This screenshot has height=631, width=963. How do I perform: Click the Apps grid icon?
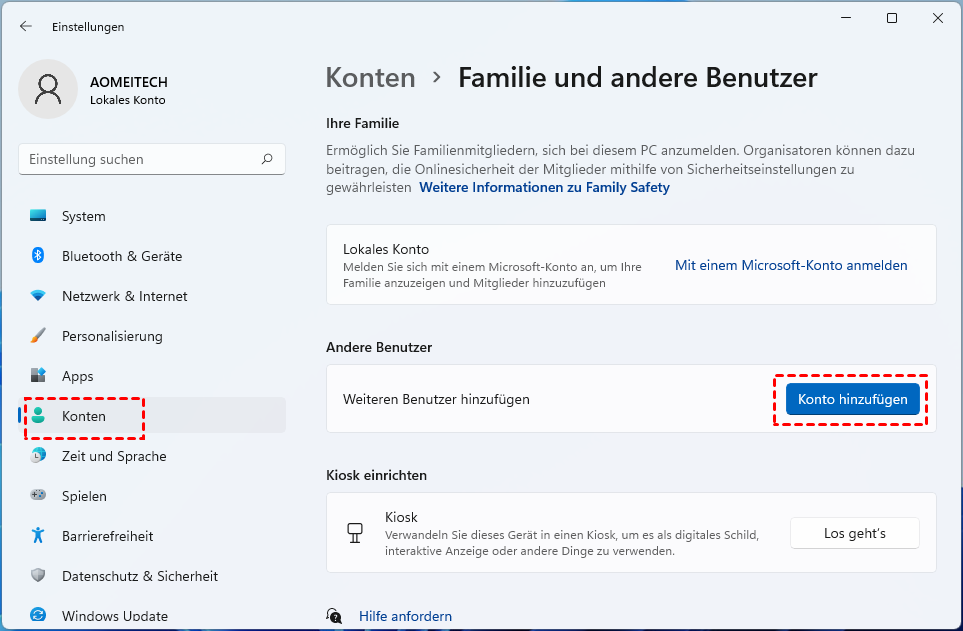[x=38, y=376]
